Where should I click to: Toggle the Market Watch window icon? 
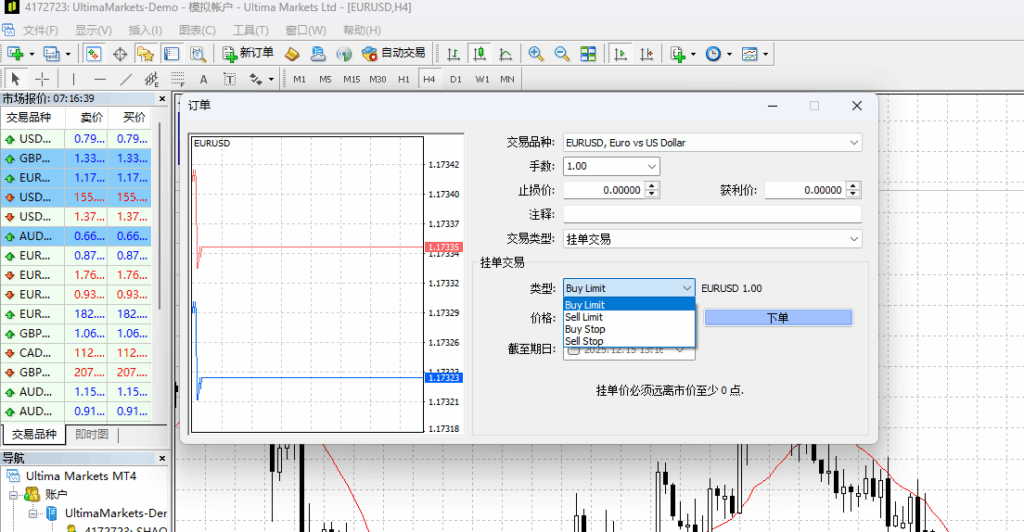(93, 54)
